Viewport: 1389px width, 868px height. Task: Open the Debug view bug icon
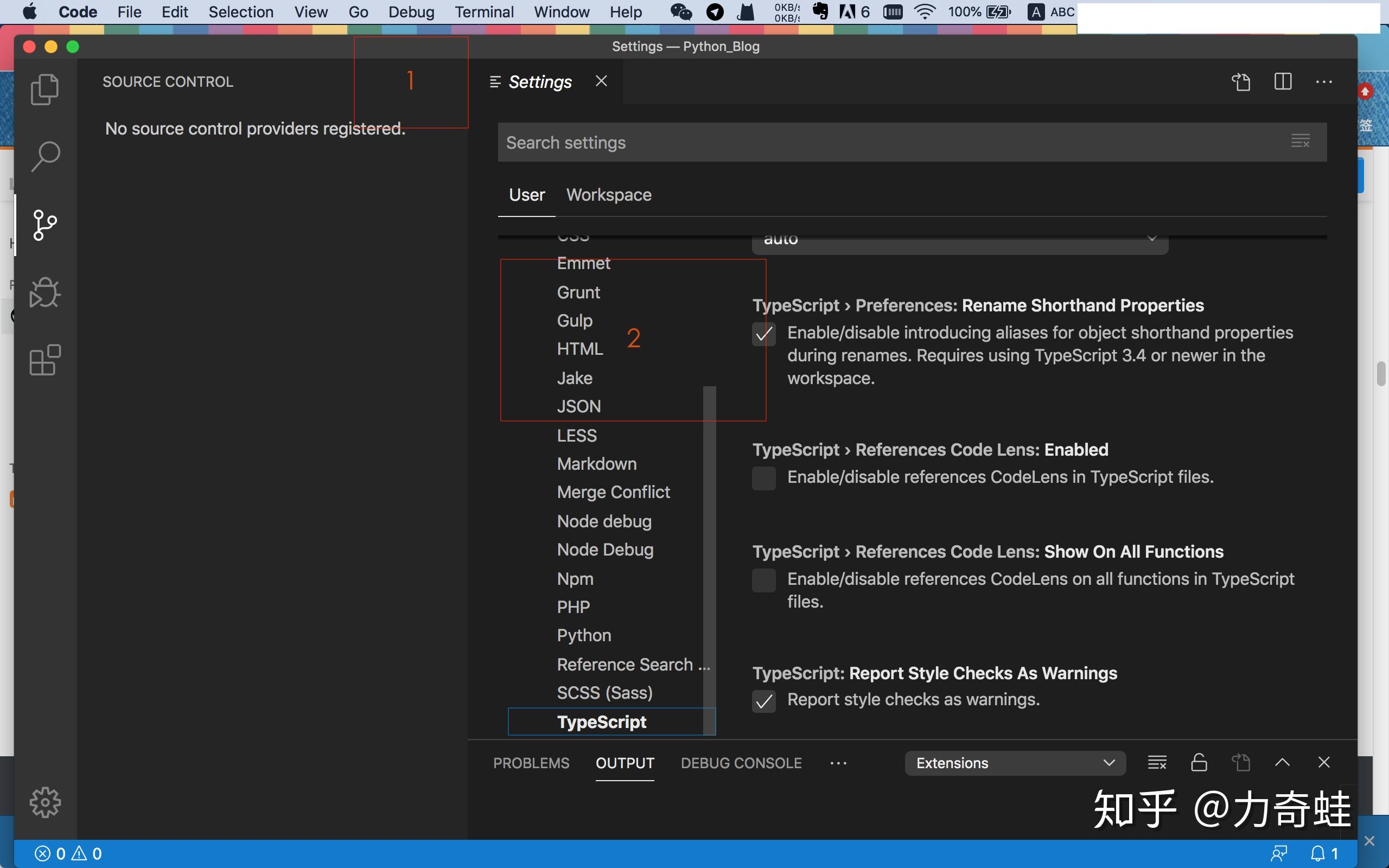click(45, 292)
